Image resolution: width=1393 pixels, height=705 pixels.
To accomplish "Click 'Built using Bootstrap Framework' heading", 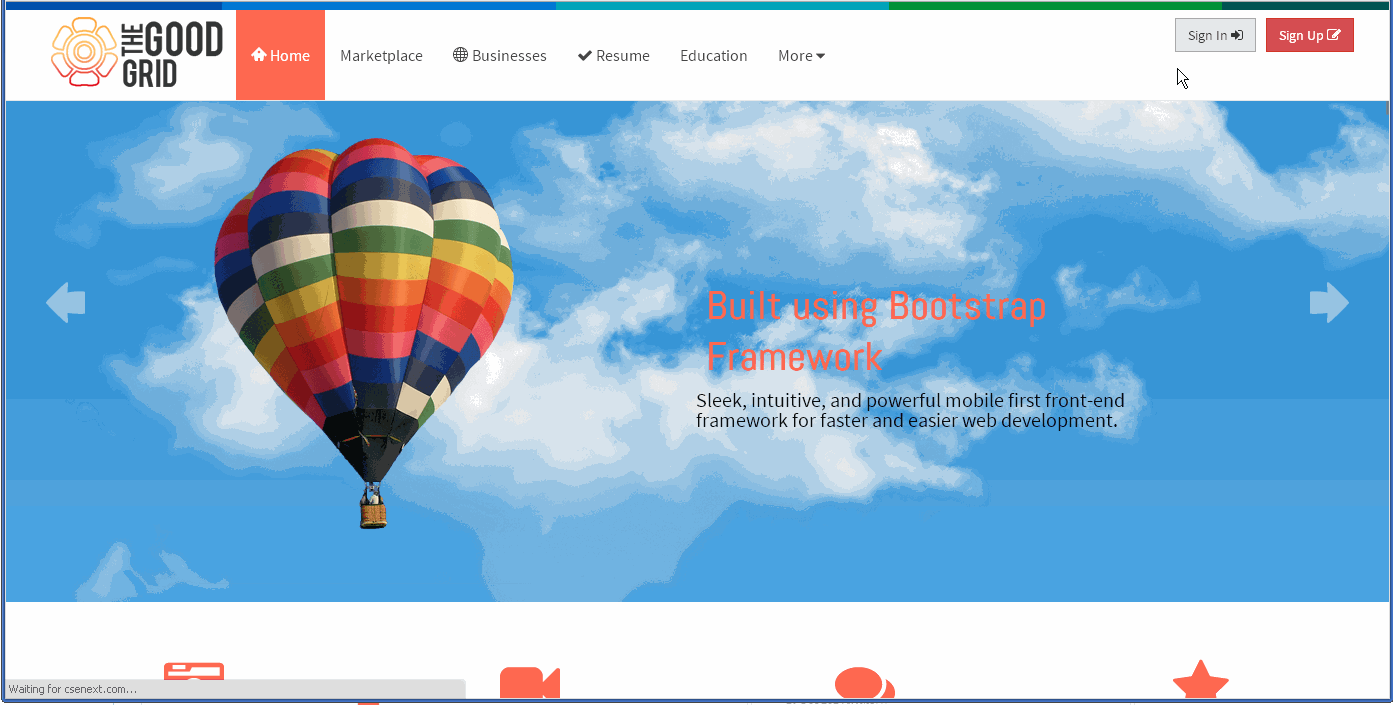I will point(876,331).
